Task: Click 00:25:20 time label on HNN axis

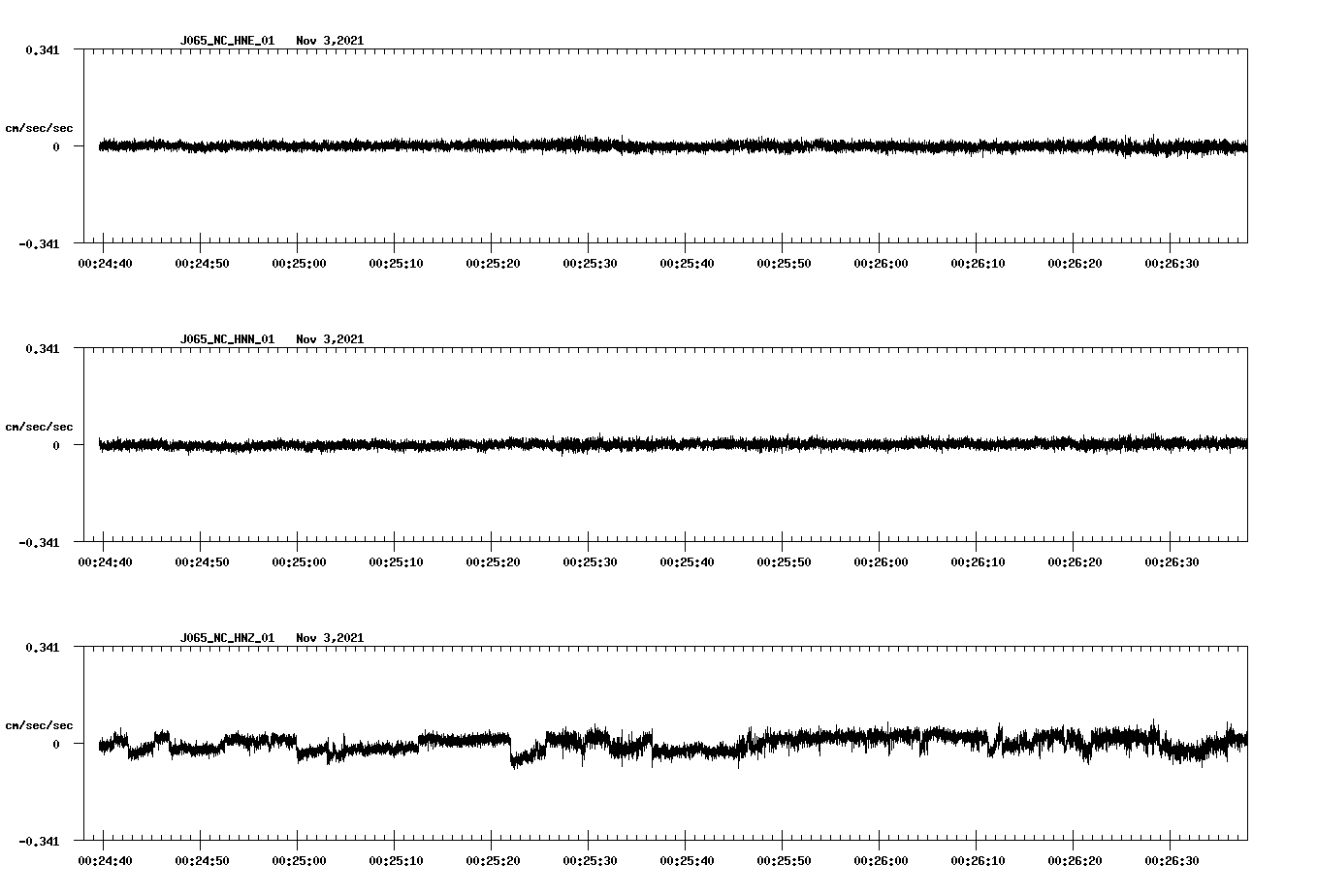Action: coord(493,562)
